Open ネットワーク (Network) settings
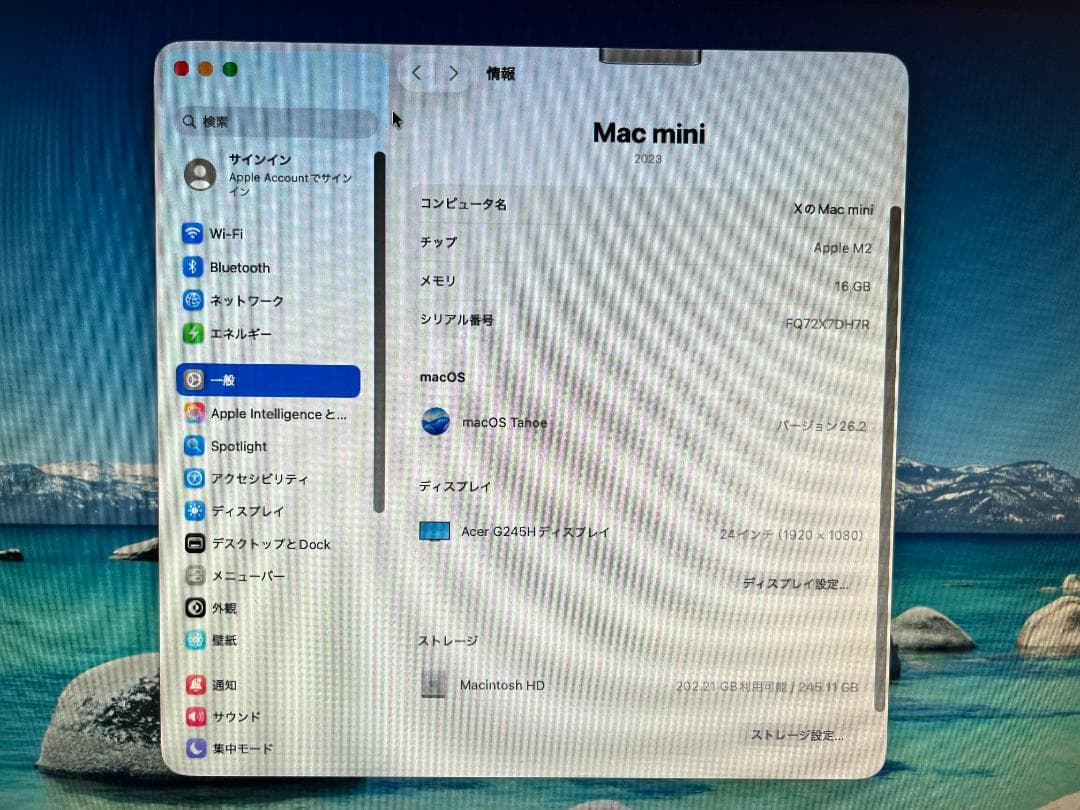The height and width of the screenshot is (810, 1080). [248, 300]
